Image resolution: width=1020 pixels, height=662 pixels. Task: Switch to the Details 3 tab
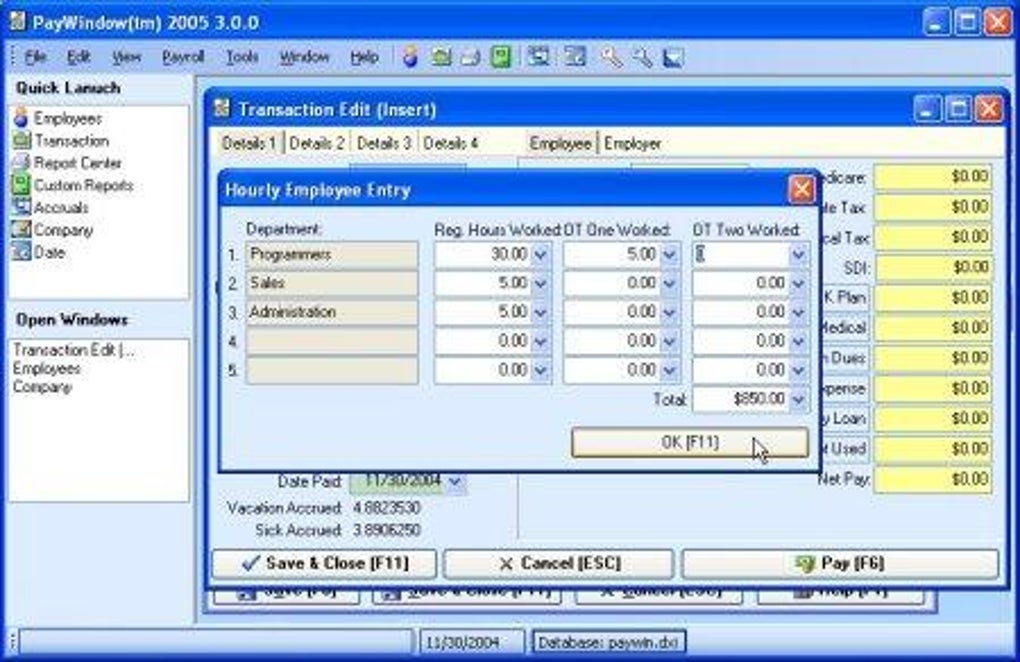coord(384,143)
